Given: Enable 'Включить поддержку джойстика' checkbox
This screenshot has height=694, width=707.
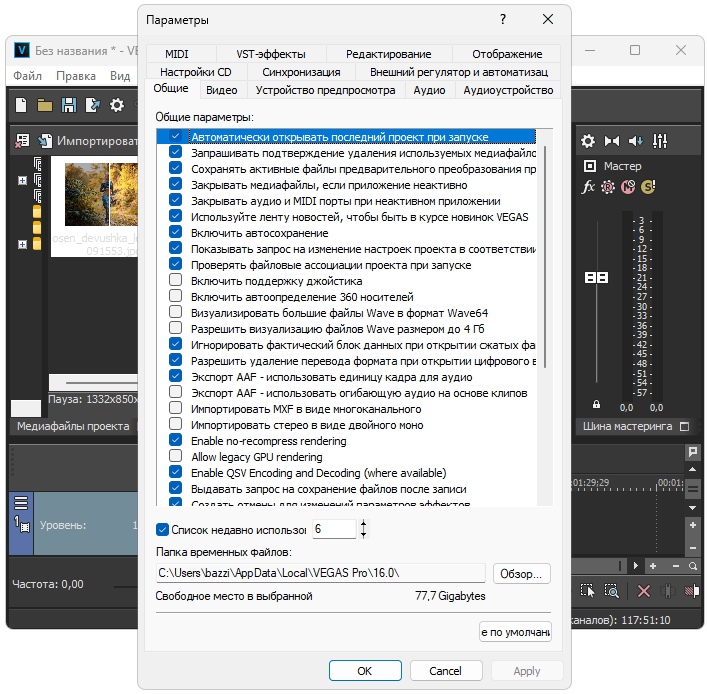Looking at the screenshot, I should tap(176, 281).
